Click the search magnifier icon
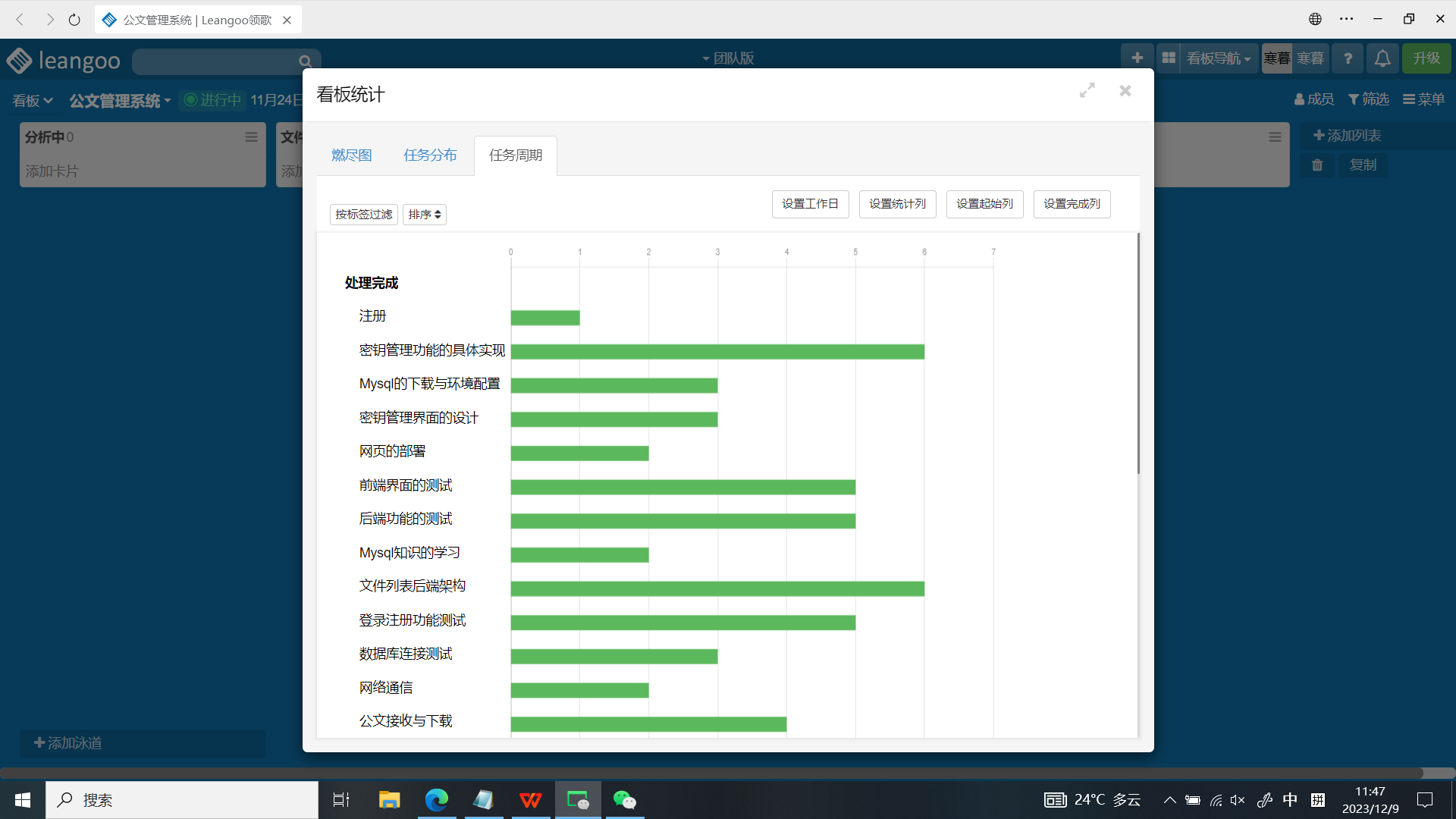Image resolution: width=1456 pixels, height=819 pixels. [x=305, y=61]
